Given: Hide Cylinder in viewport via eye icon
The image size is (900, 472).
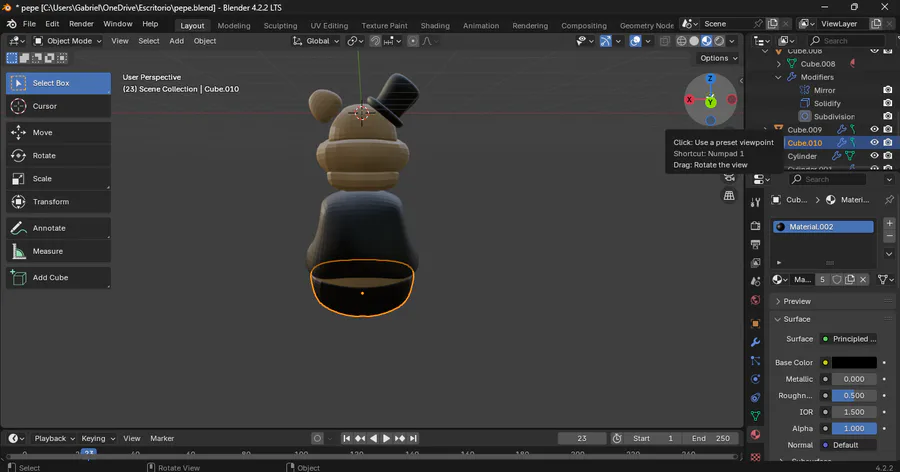Looking at the screenshot, I should tap(874, 156).
